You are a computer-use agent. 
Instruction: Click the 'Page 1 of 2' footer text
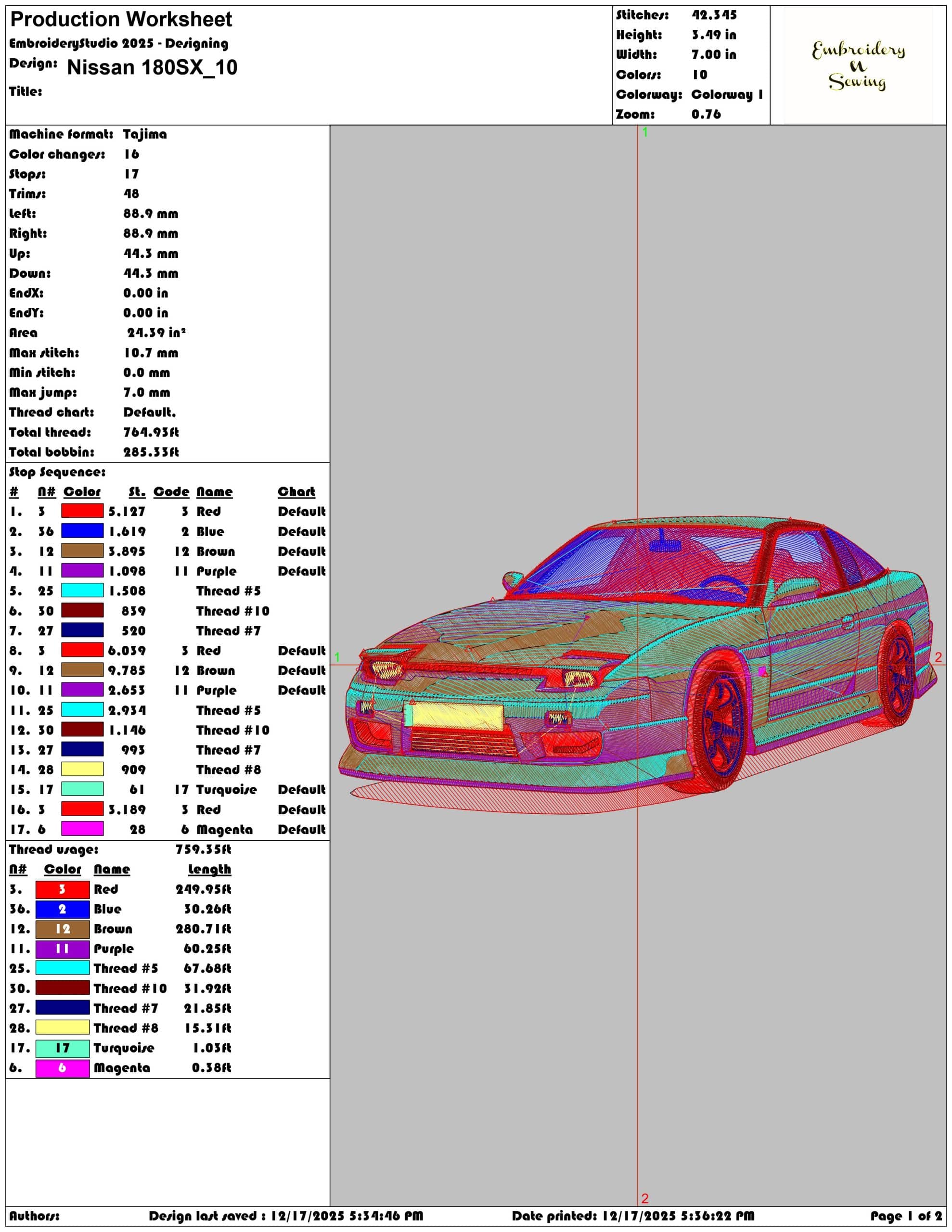[x=906, y=1216]
